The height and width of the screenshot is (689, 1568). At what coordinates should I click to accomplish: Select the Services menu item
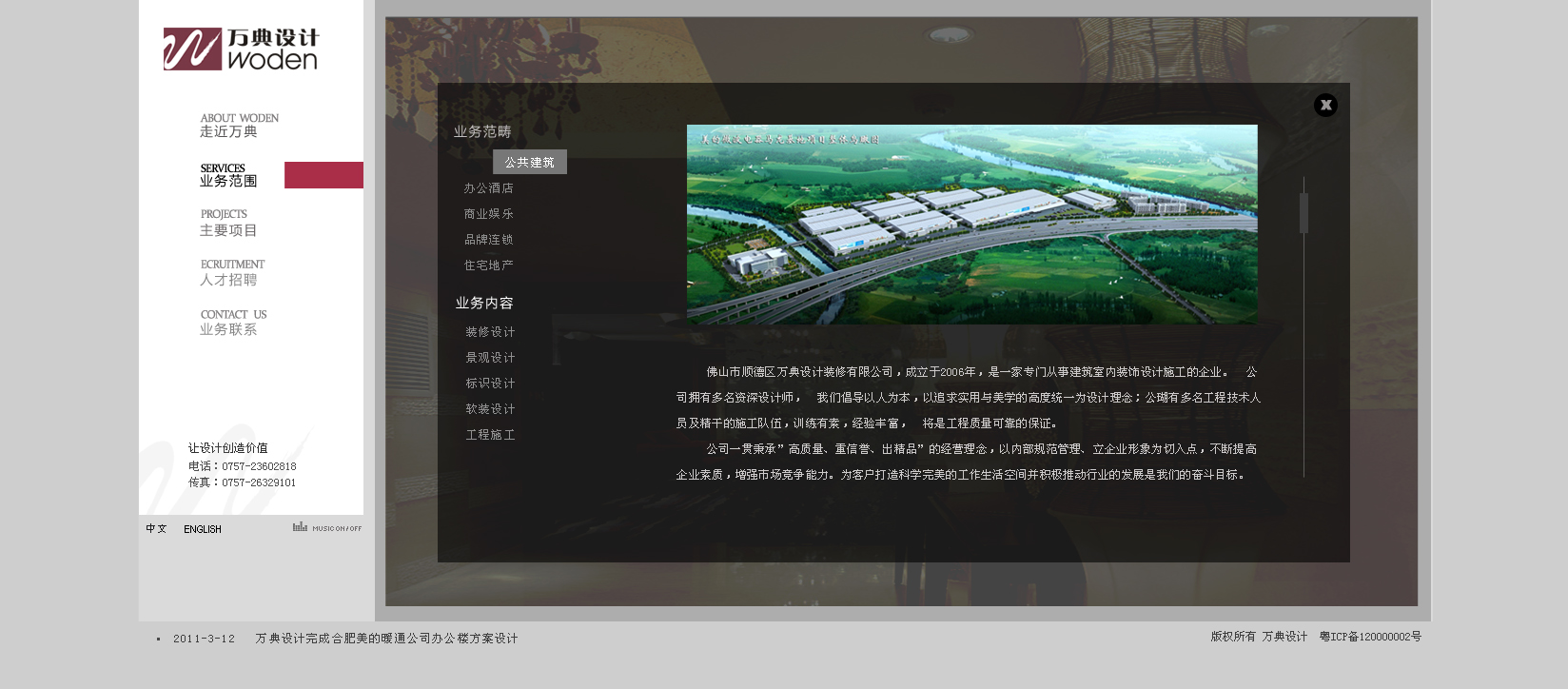(x=228, y=175)
